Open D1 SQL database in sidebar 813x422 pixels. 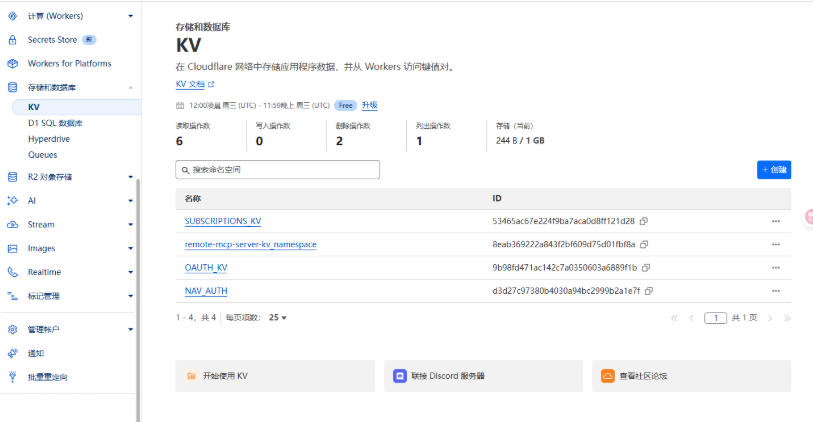point(55,123)
